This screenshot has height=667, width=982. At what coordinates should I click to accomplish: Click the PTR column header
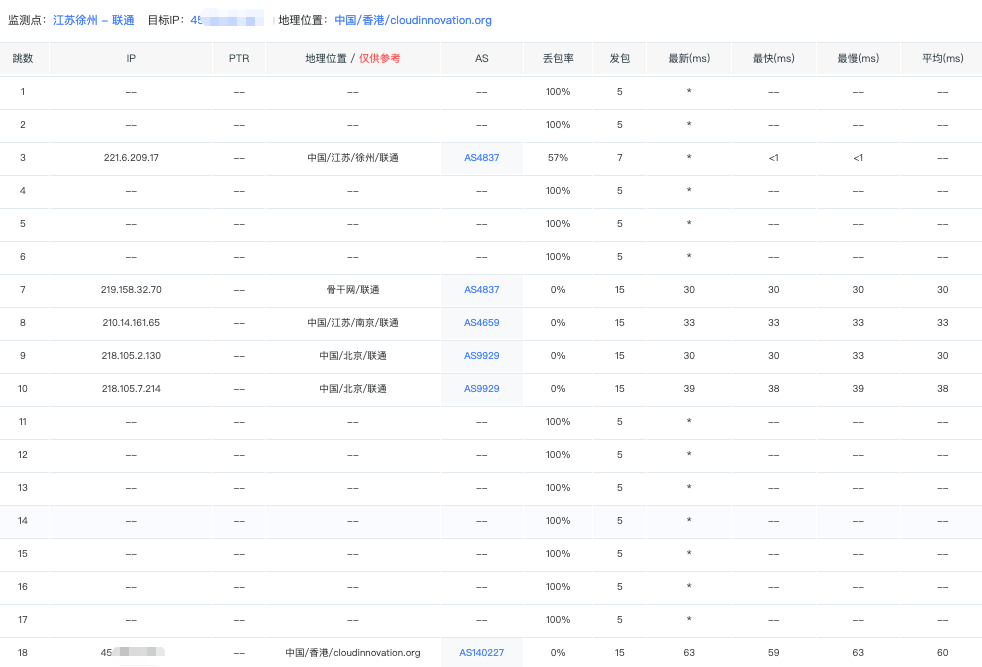click(x=239, y=59)
